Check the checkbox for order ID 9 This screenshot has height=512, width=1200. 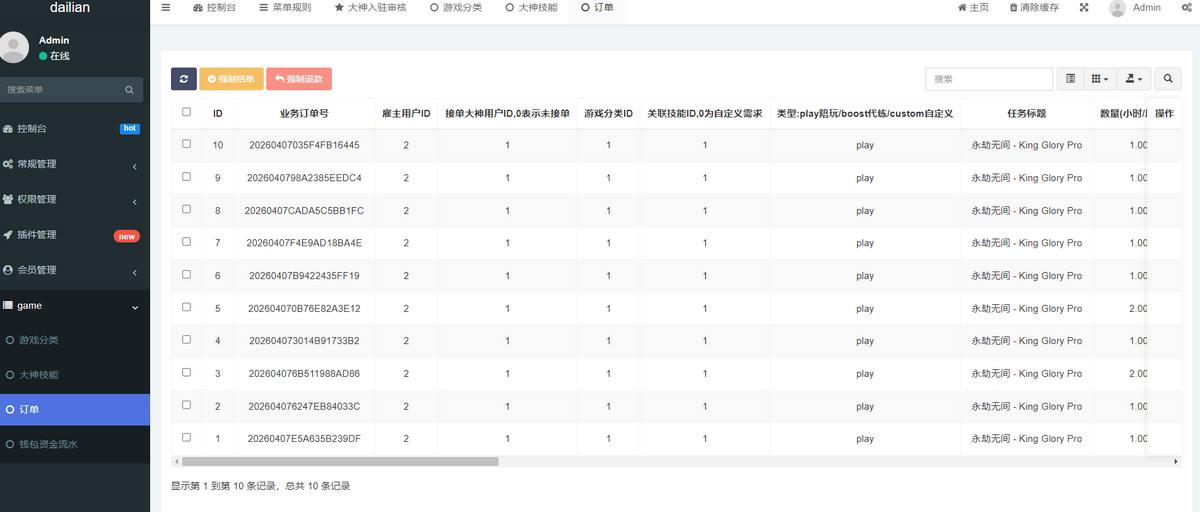pyautogui.click(x=186, y=177)
